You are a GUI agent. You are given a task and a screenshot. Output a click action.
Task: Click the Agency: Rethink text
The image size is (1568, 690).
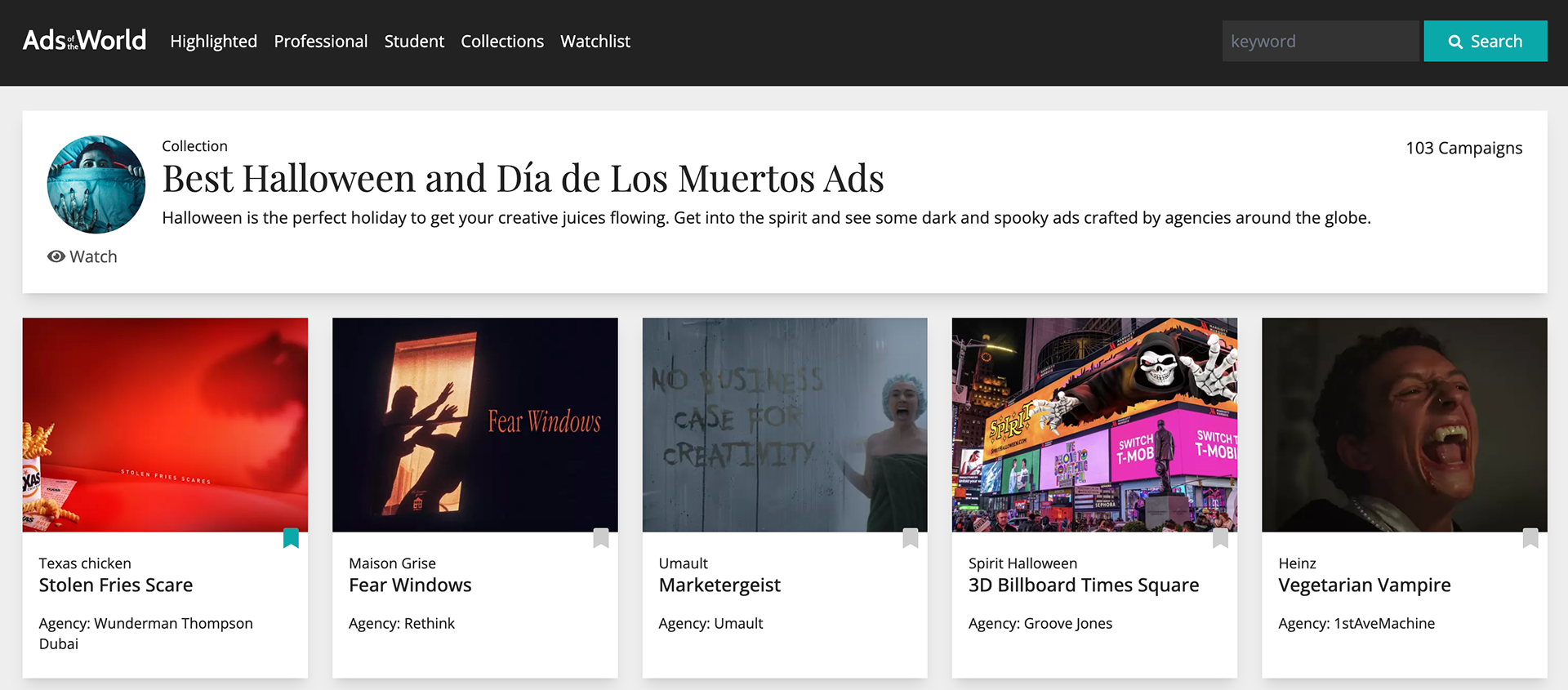click(402, 624)
